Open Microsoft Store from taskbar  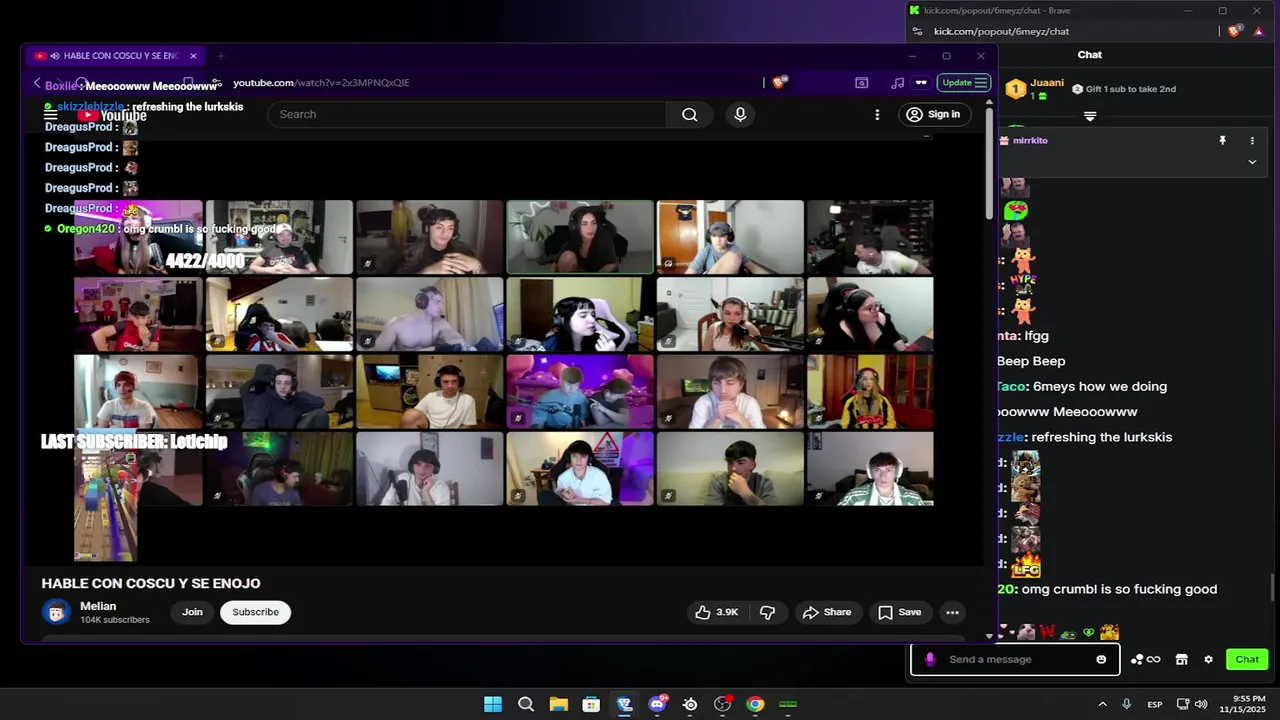(591, 704)
